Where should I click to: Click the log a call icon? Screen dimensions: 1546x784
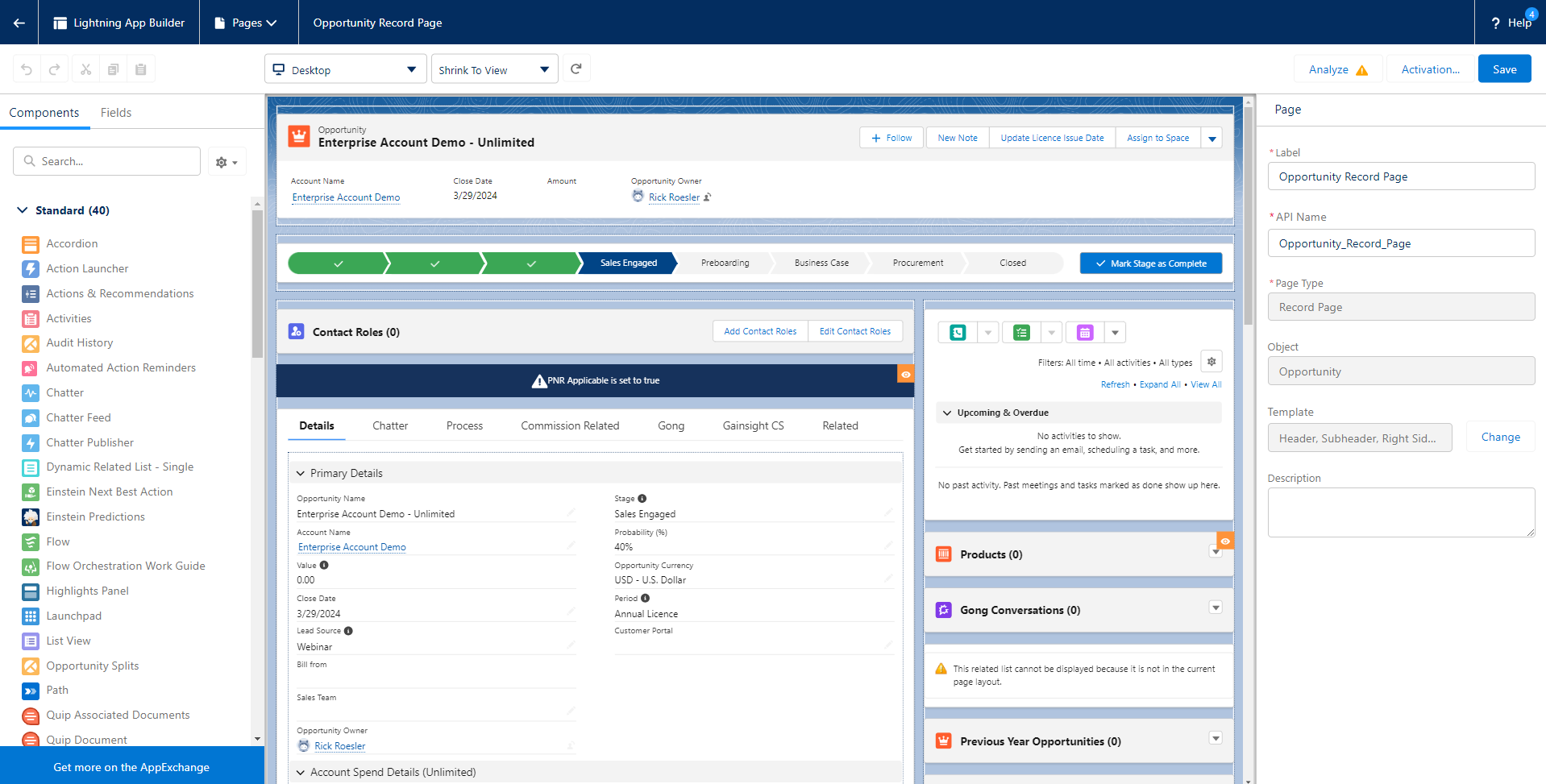pyautogui.click(x=958, y=333)
